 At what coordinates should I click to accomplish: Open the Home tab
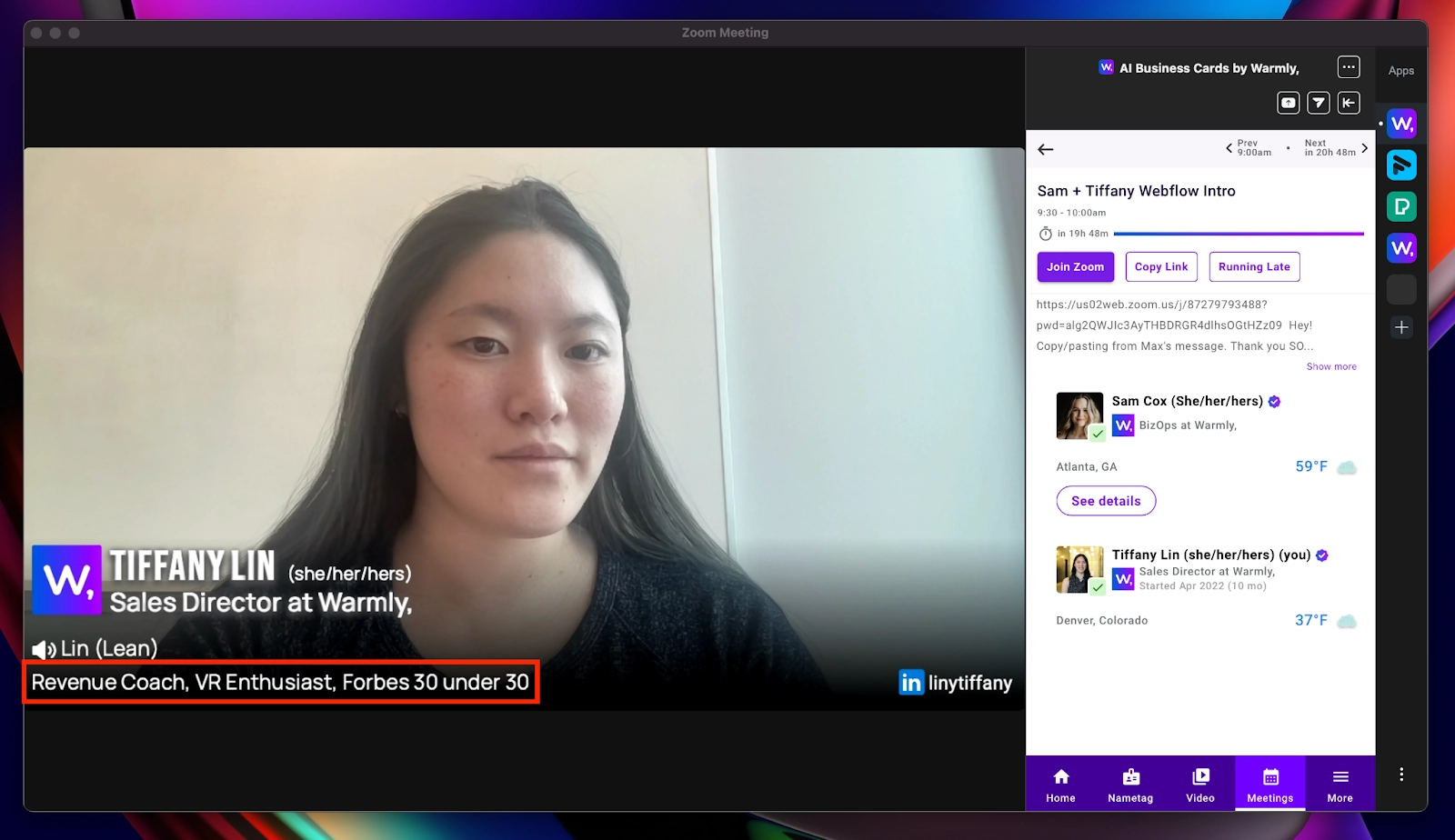pos(1060,785)
